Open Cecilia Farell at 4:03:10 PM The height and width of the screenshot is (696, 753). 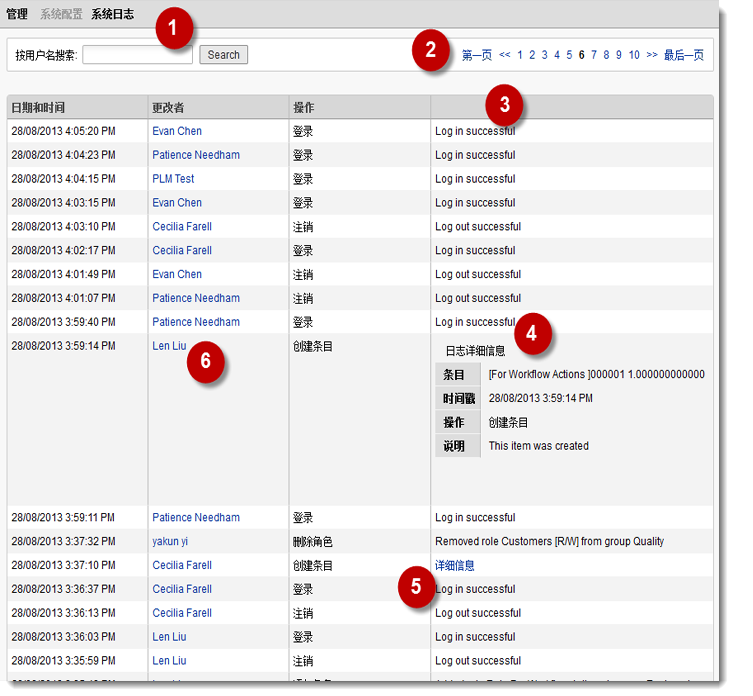pos(182,227)
